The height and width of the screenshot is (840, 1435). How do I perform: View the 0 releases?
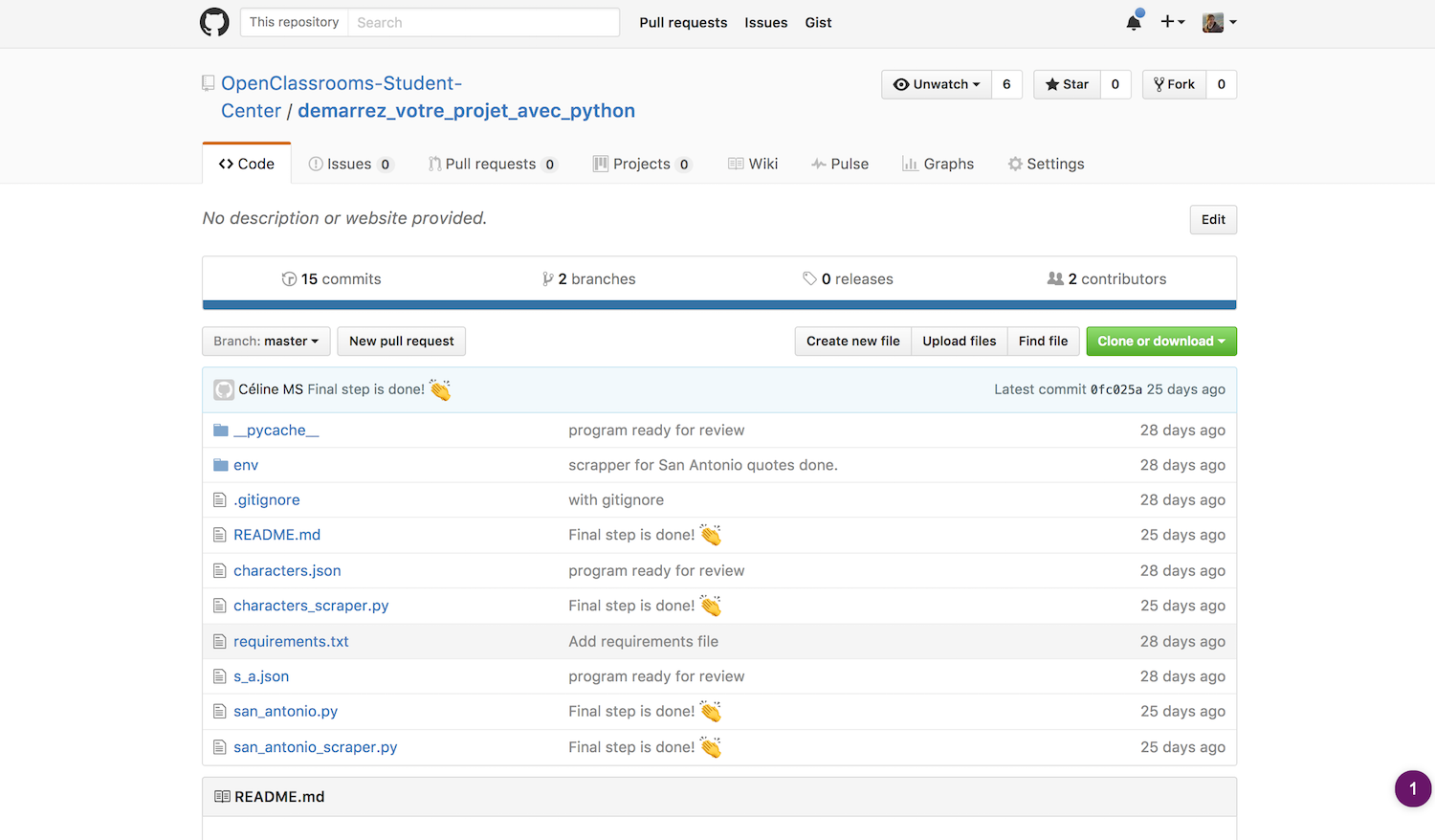tap(848, 279)
